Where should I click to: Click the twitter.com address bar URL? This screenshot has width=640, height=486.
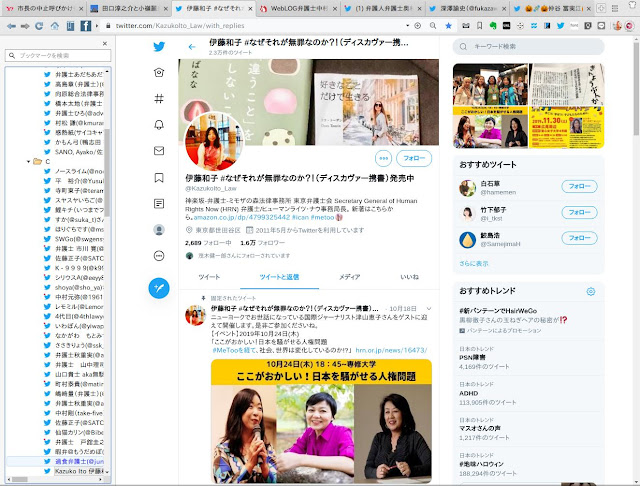[180, 26]
